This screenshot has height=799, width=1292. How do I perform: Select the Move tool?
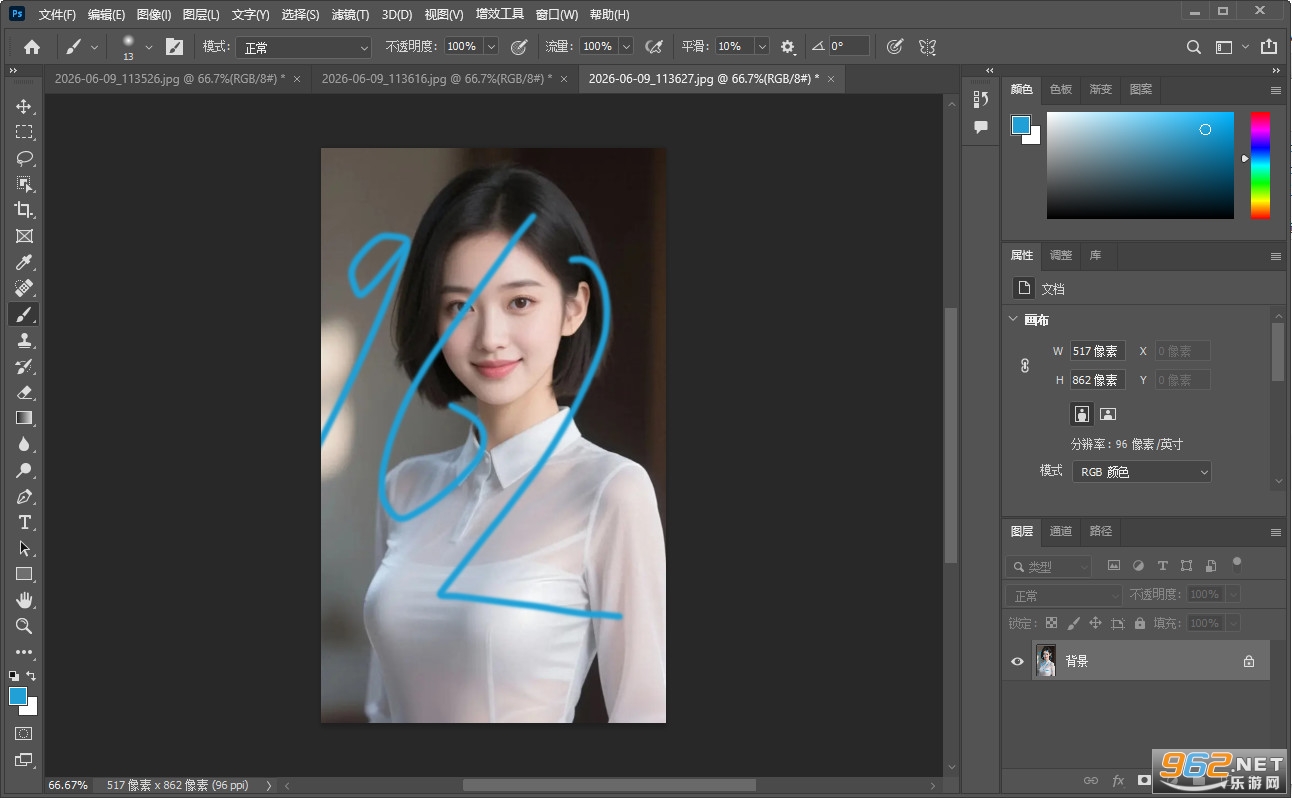point(24,106)
